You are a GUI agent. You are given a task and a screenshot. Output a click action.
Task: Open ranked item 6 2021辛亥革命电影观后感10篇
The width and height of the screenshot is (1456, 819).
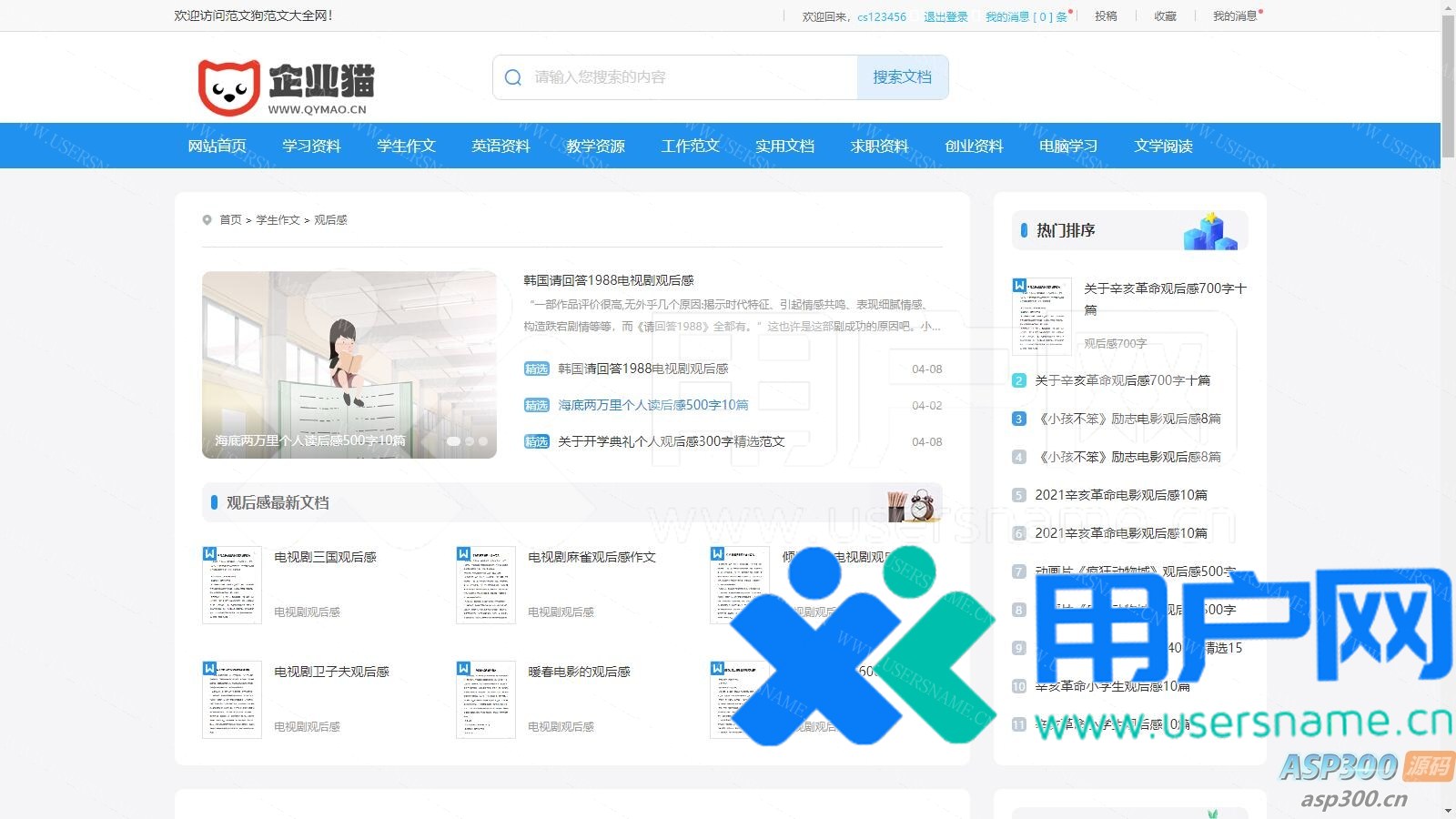[1121, 533]
